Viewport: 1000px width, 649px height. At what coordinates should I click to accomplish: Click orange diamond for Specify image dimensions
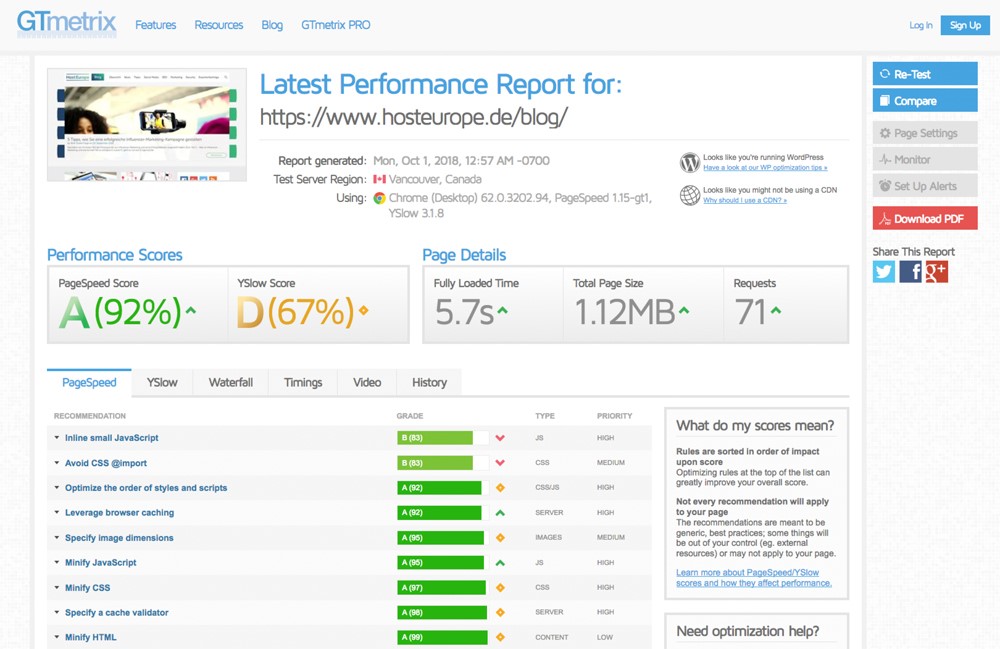pos(500,537)
